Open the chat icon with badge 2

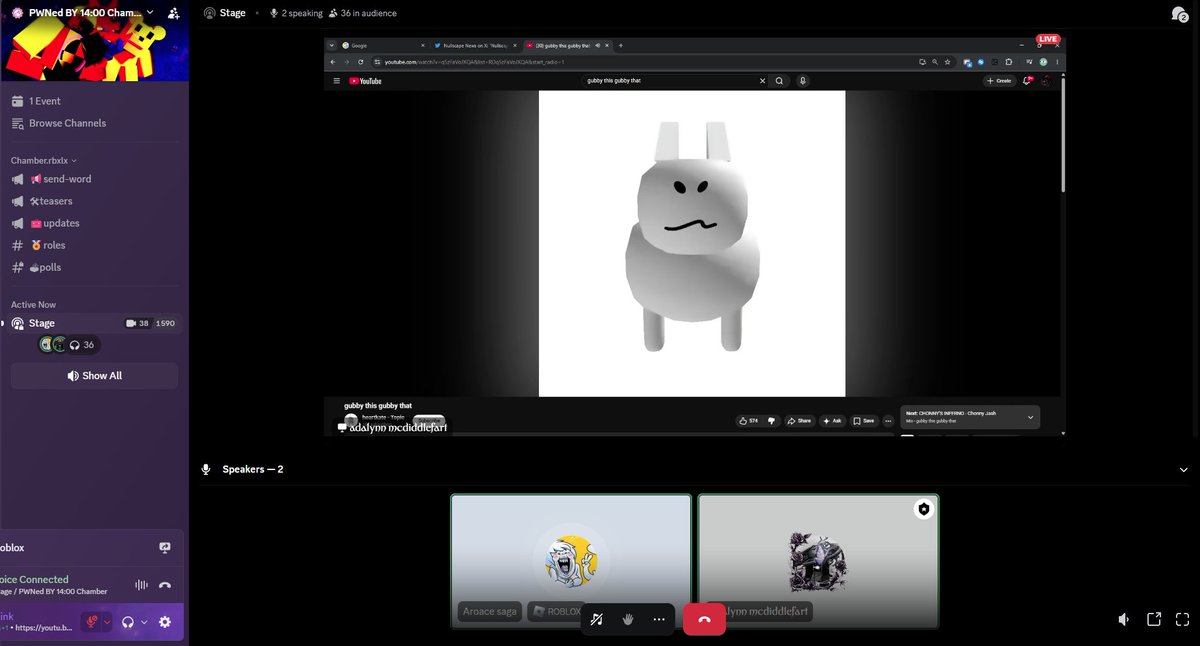(1179, 13)
